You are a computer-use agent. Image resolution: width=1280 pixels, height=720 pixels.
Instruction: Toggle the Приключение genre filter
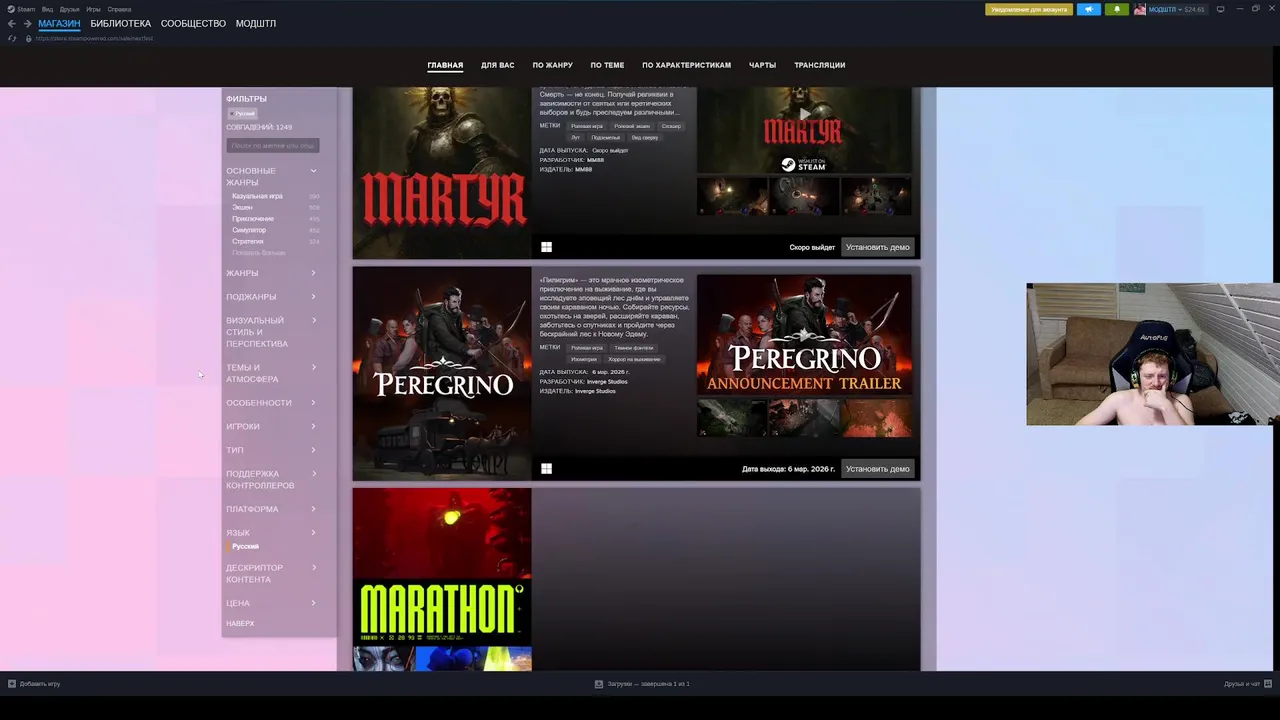pos(253,219)
